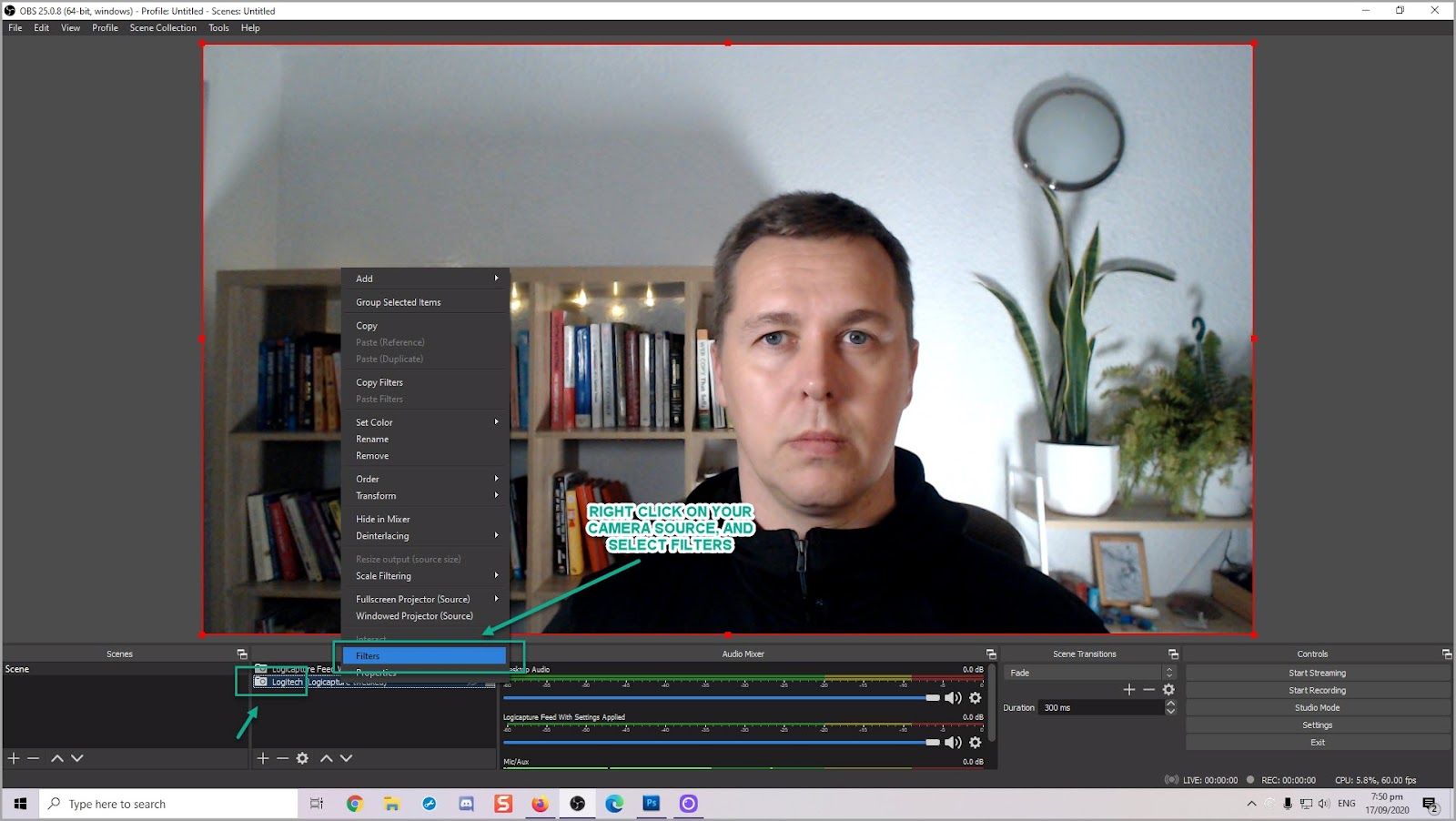
Task: Expand the Fullscreen Projector (Source) submenu
Action: pos(425,600)
